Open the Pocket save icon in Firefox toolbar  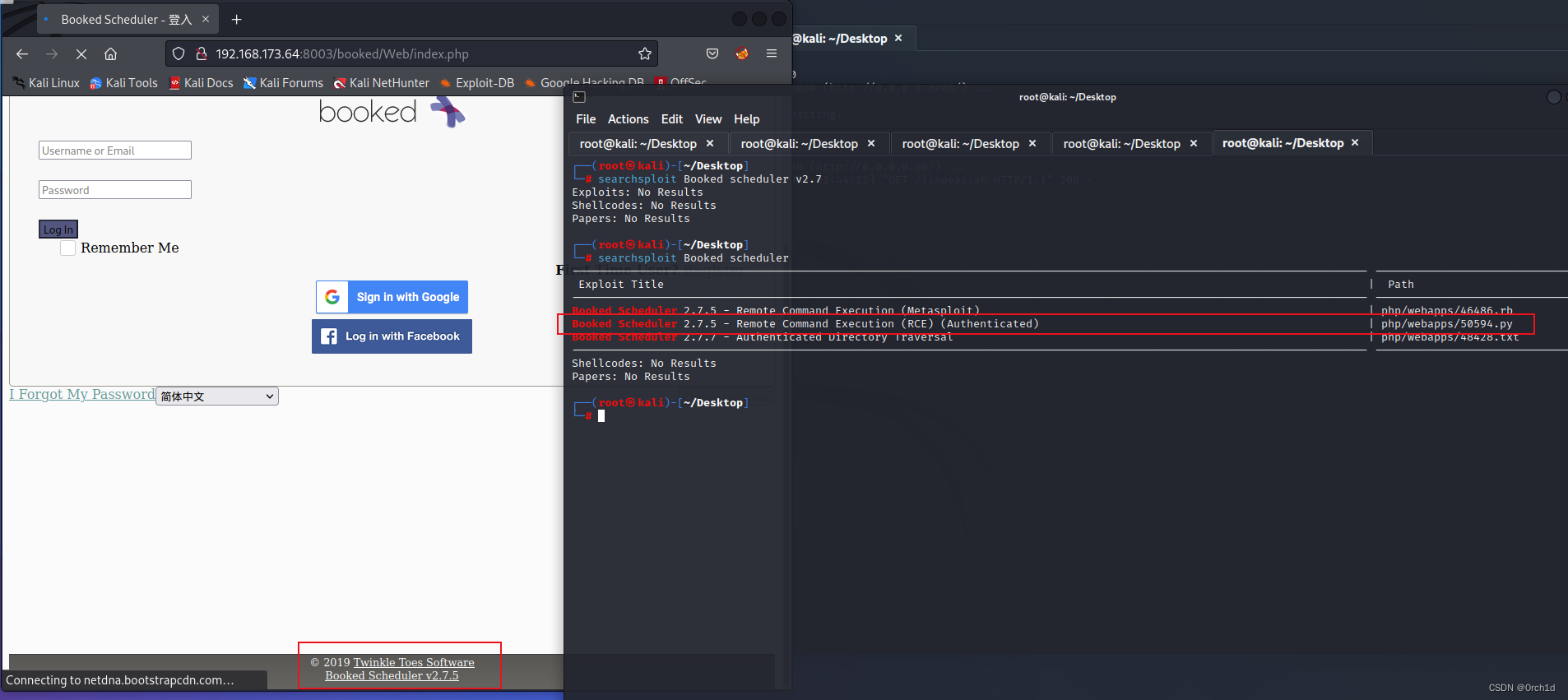coord(712,53)
